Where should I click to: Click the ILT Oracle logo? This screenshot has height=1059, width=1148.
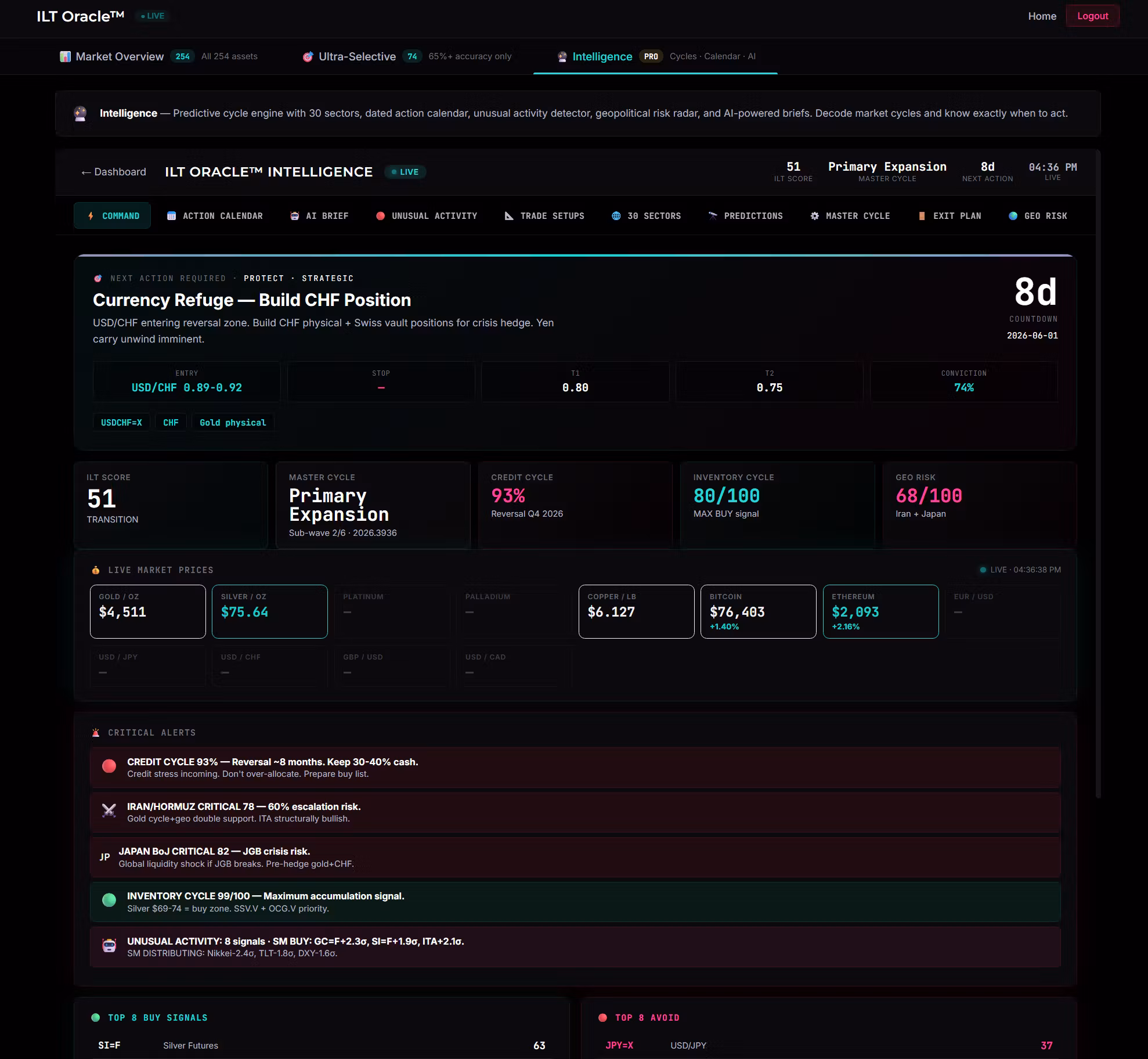80,16
